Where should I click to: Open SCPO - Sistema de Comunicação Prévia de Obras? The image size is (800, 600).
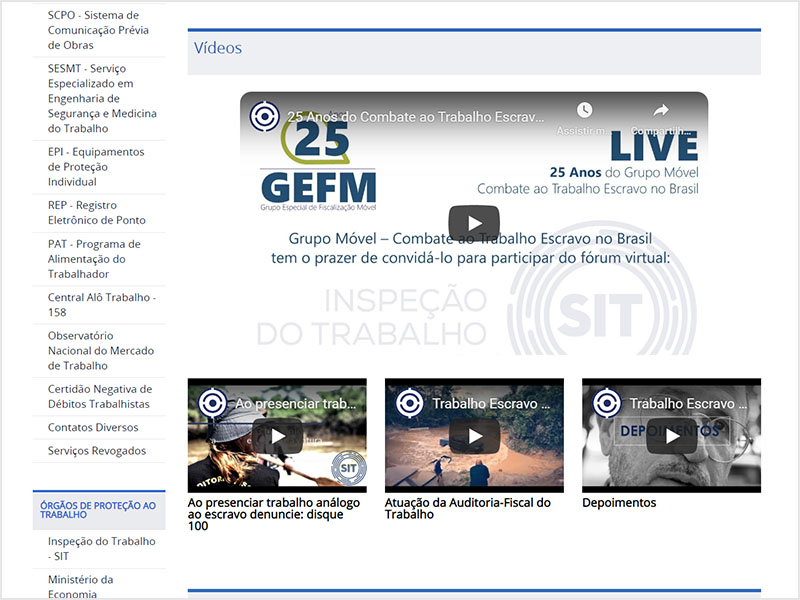point(98,30)
